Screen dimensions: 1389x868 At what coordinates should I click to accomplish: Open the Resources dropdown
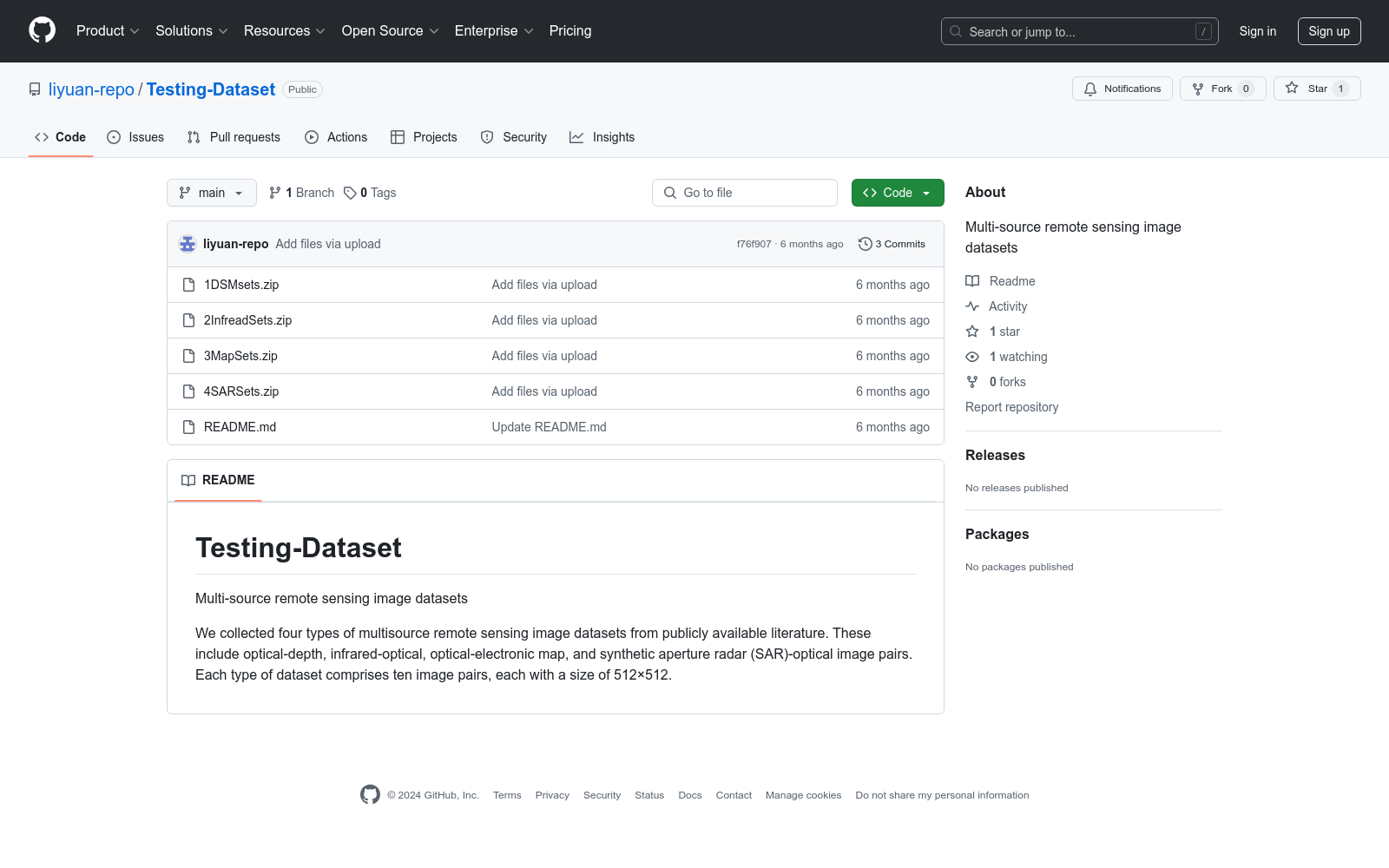[x=285, y=31]
